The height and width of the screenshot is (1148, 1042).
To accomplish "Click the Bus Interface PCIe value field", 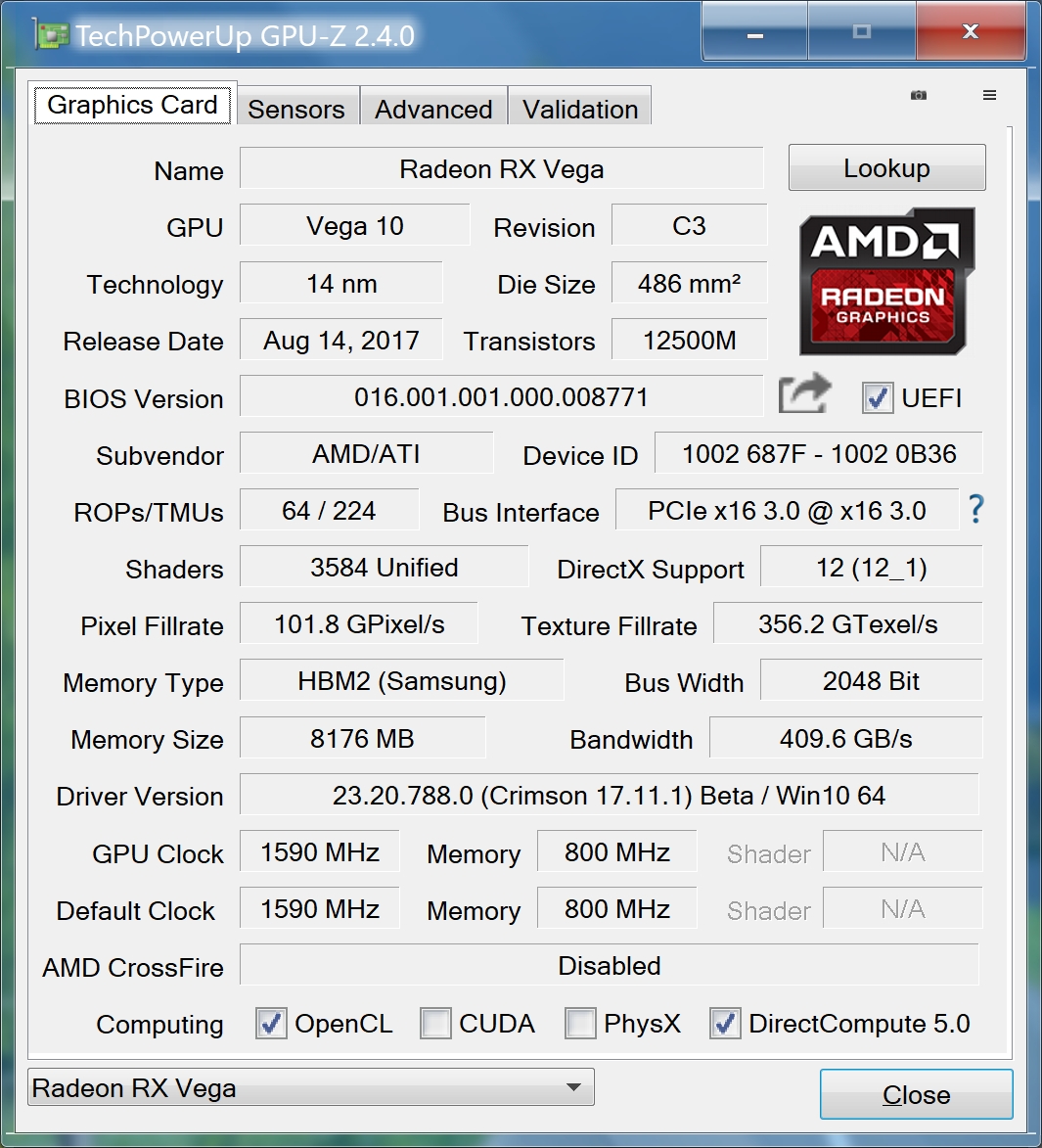I will (x=788, y=510).
